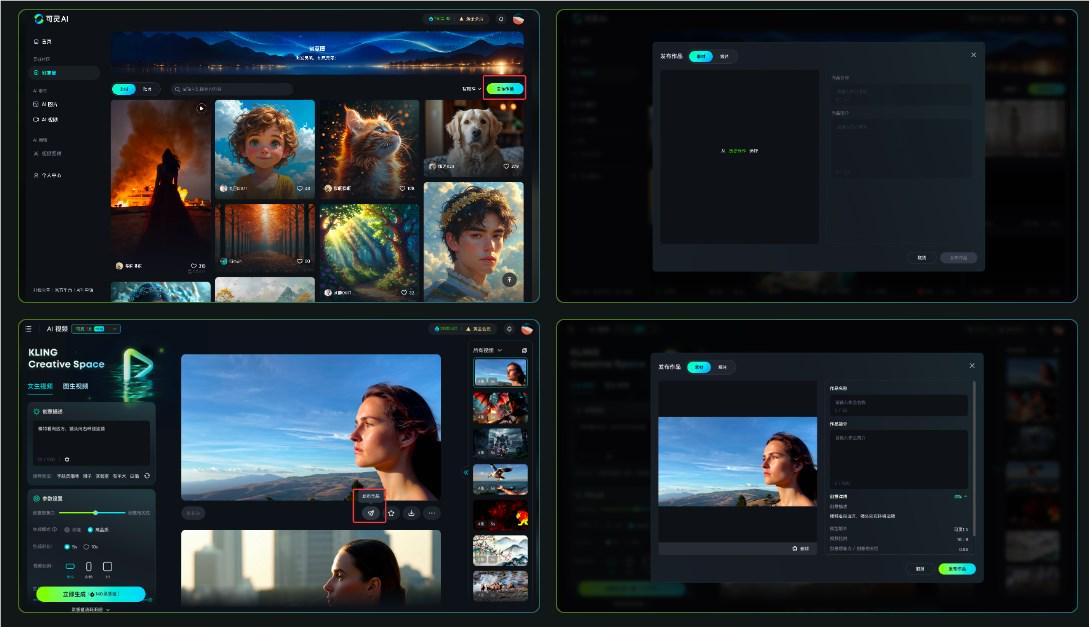Select the 10s duration radio button
This screenshot has height=627, width=1089.
[87, 546]
